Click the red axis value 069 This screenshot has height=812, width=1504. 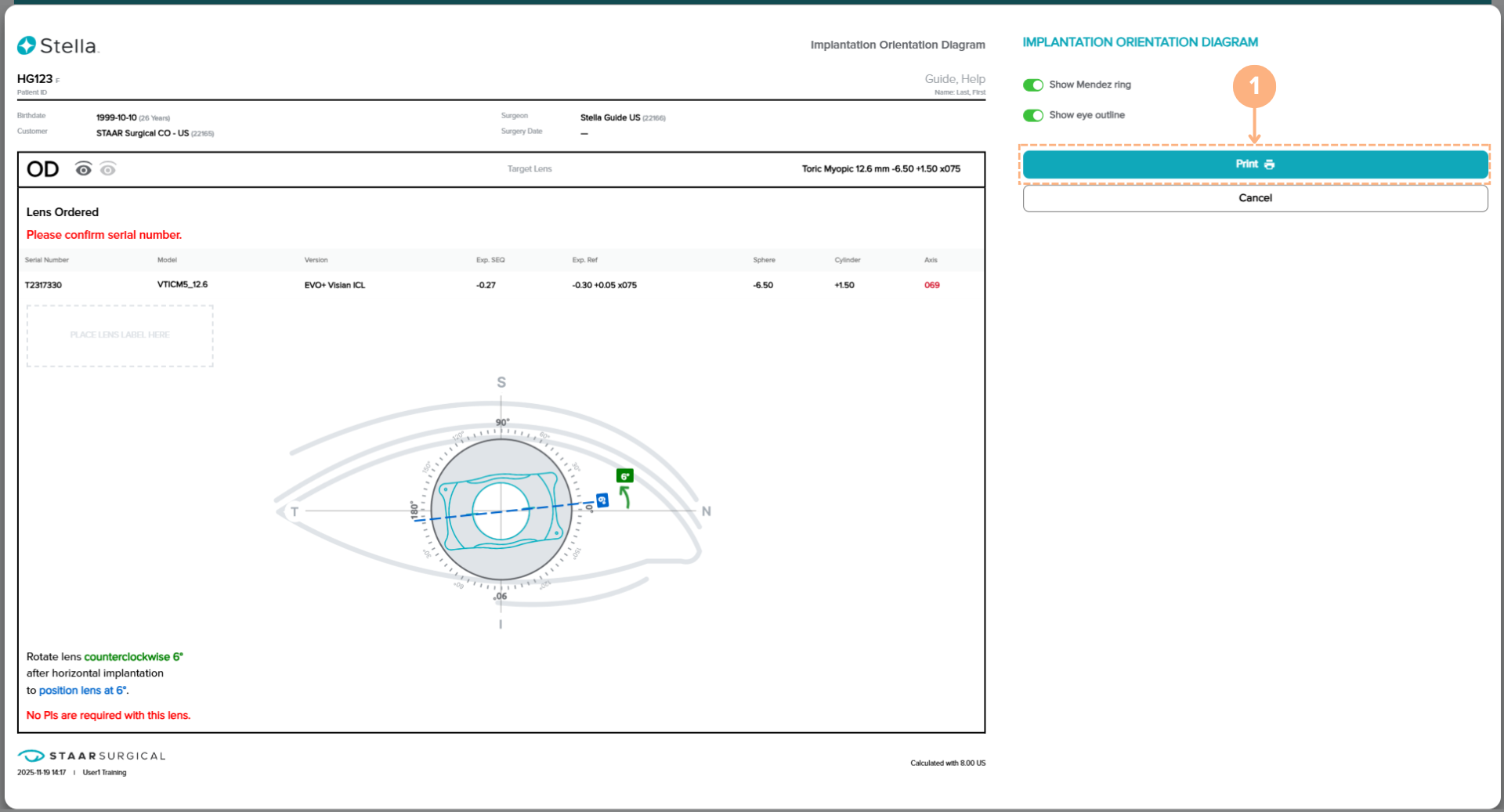click(931, 285)
